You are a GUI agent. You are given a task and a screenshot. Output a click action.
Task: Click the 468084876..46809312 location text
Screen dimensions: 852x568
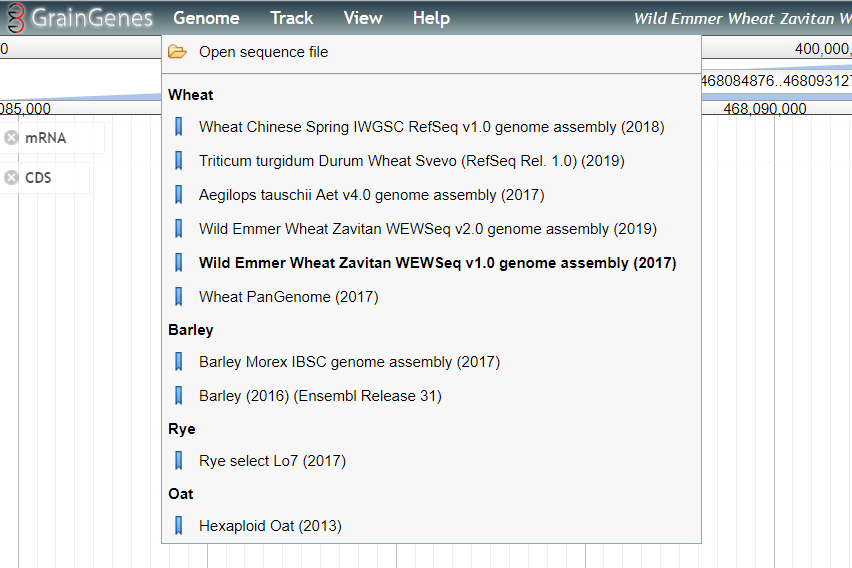[x=776, y=81]
